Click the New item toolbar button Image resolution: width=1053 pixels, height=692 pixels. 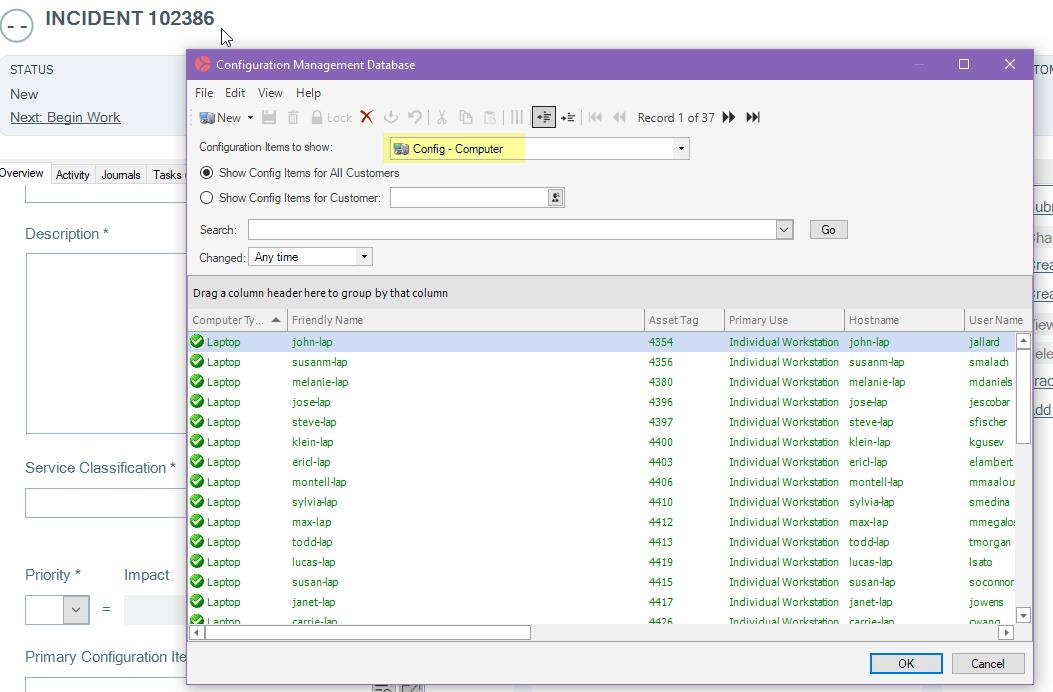[x=221, y=117]
